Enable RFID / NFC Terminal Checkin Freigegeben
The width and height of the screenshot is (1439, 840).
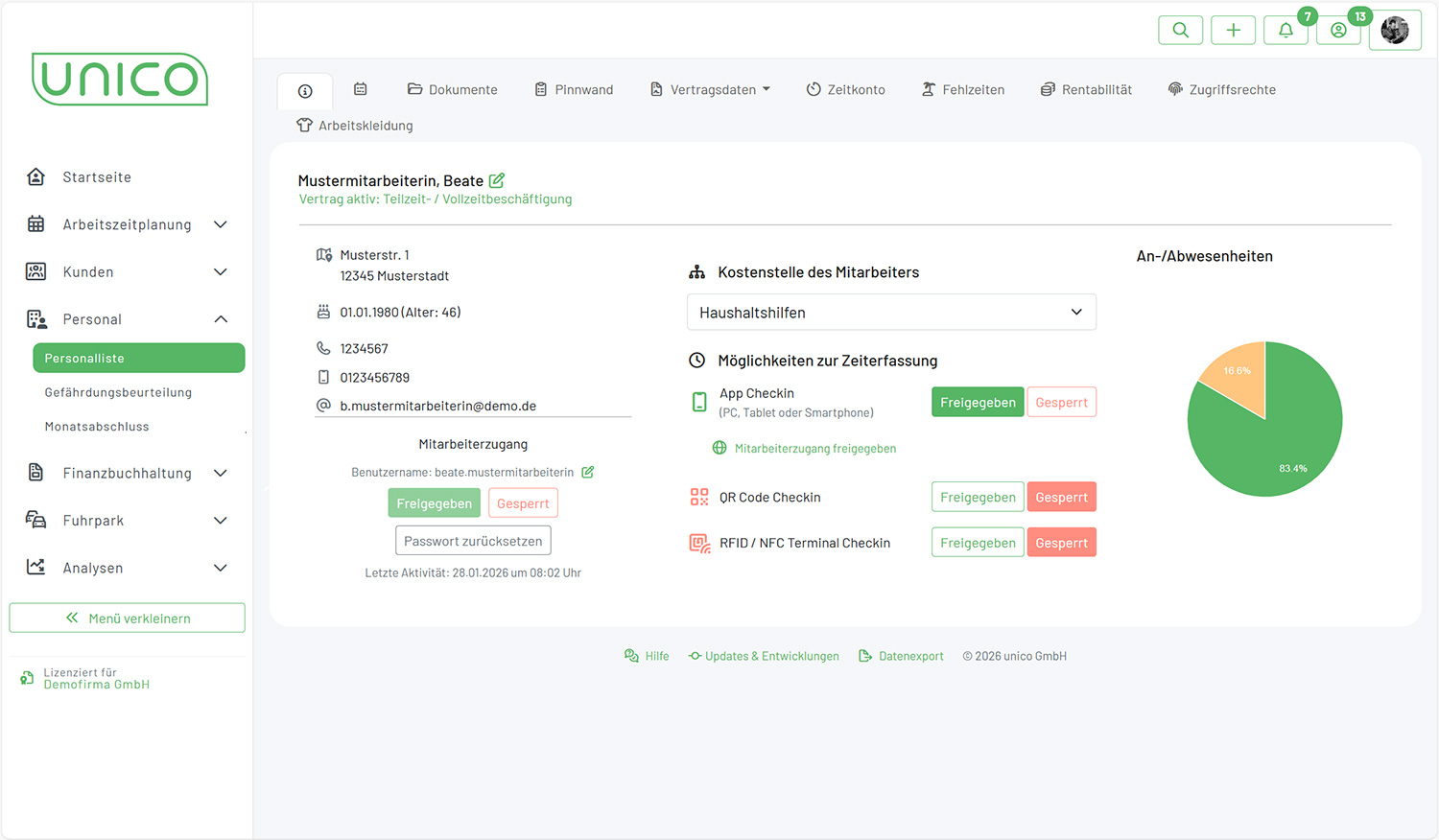click(x=977, y=543)
